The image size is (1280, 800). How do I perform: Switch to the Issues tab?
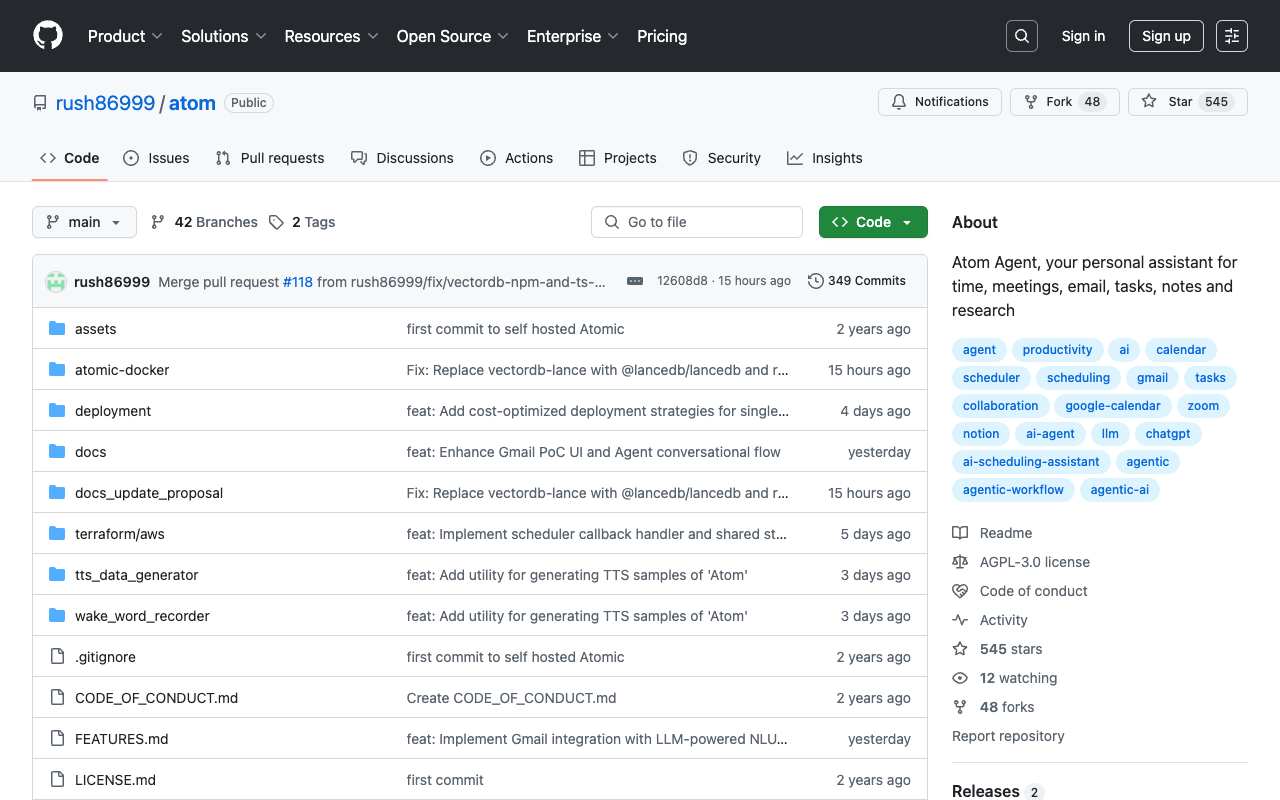(x=156, y=158)
